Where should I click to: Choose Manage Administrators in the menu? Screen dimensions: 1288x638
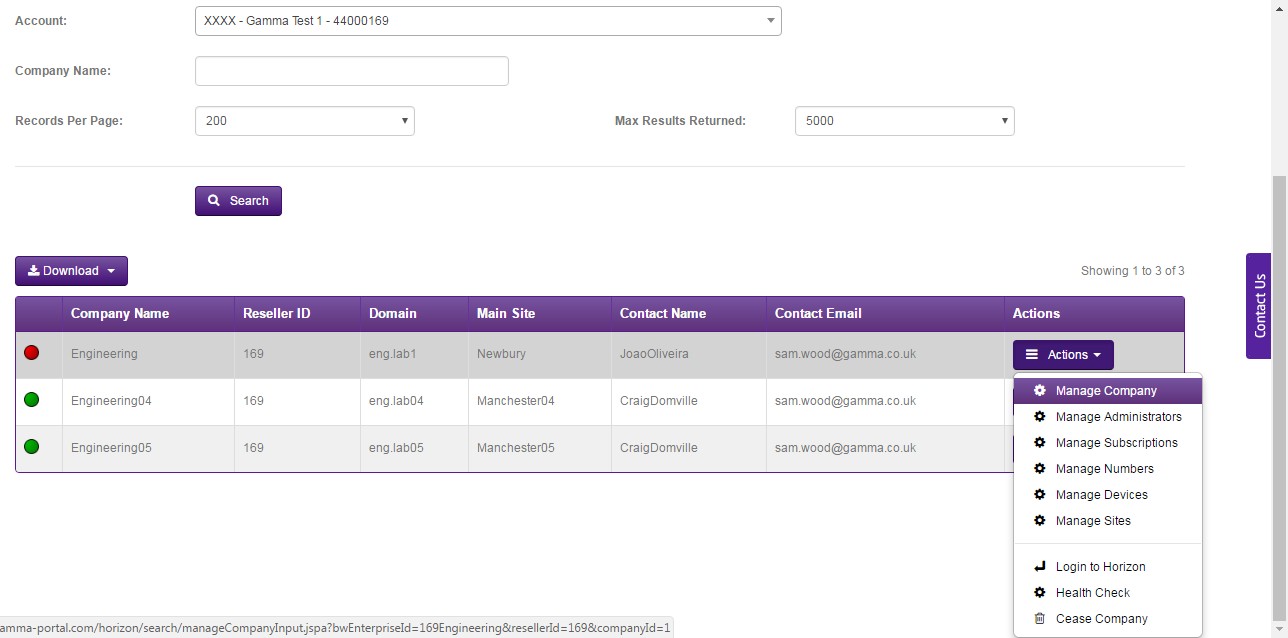1108,417
